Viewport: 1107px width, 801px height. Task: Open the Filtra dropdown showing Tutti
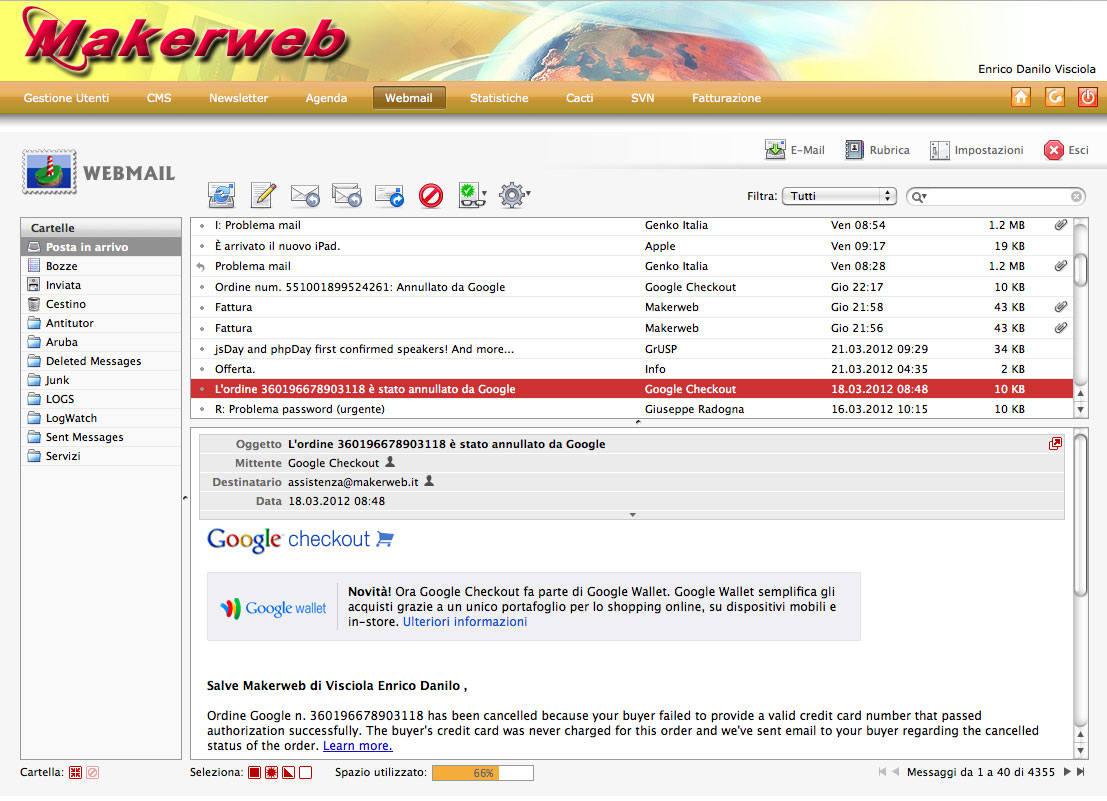[839, 196]
